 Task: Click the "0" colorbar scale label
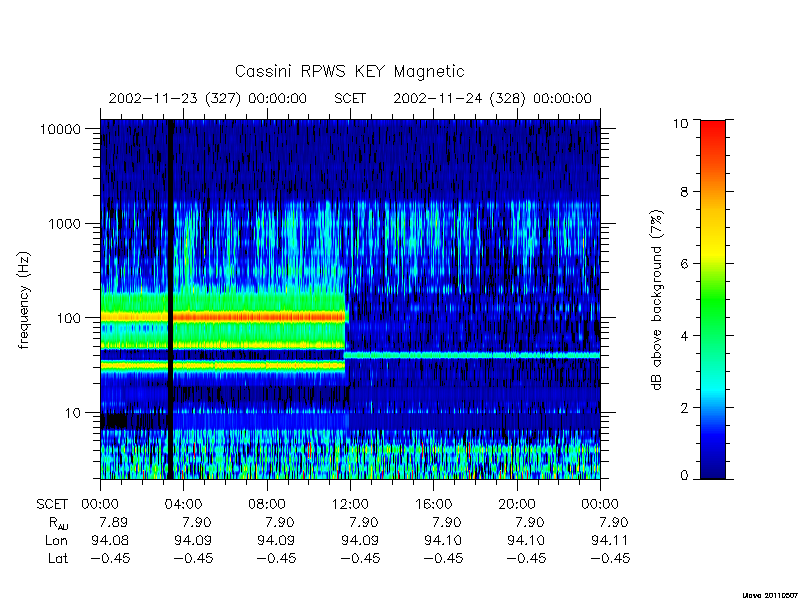[x=684, y=476]
